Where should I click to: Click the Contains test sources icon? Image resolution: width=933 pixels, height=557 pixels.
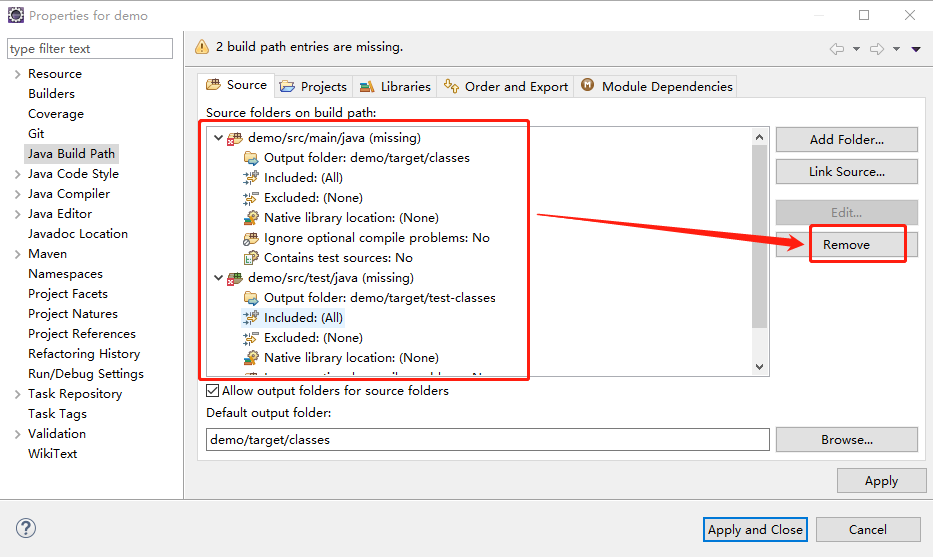pyautogui.click(x=251, y=258)
